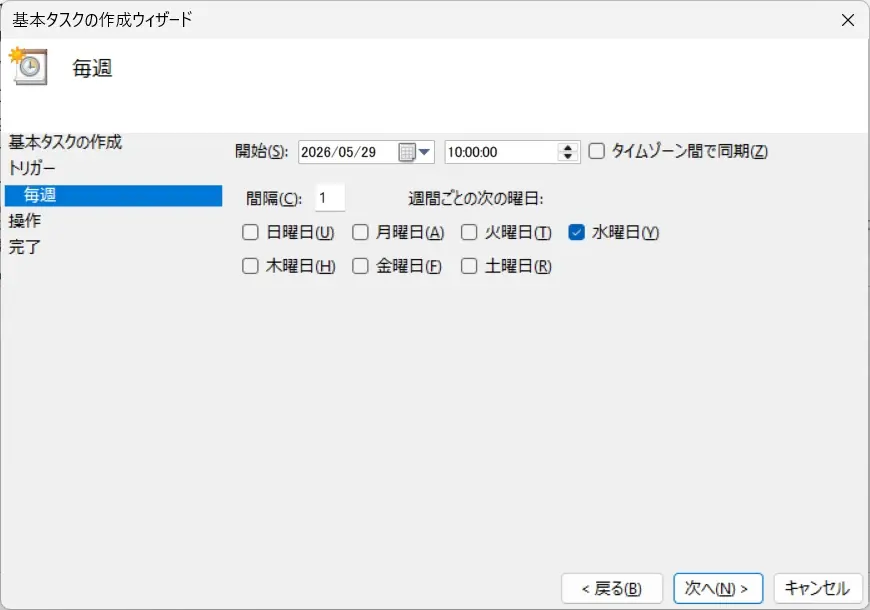Check the 金曜日 checkbox
This screenshot has height=610, width=870.
click(360, 266)
